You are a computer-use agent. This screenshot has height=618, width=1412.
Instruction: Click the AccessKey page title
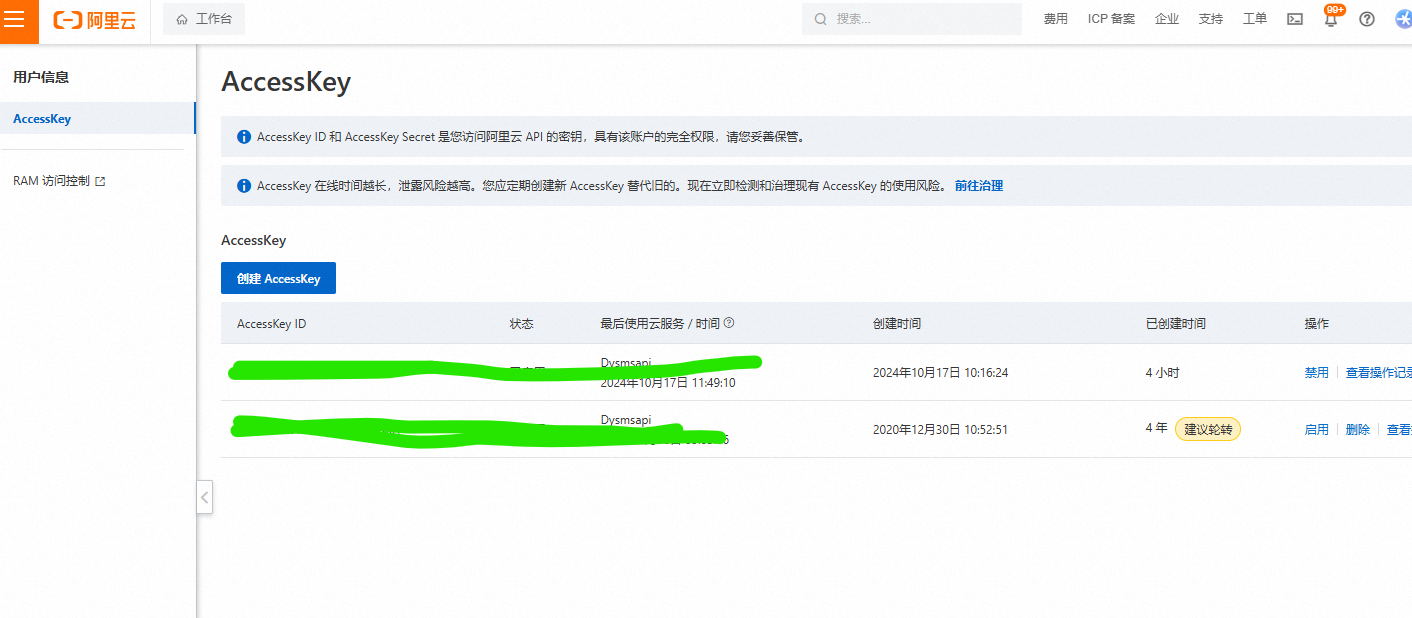pyautogui.click(x=286, y=81)
